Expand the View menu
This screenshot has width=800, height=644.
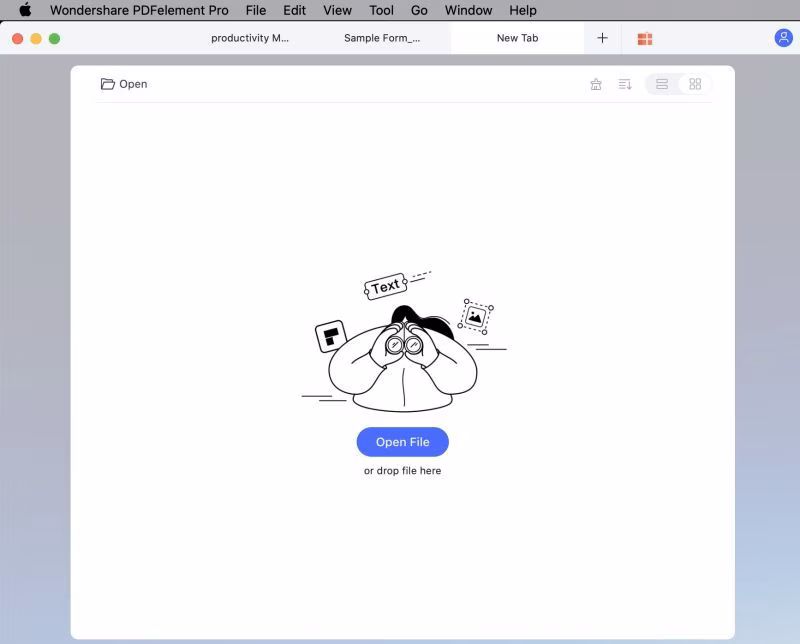point(337,10)
